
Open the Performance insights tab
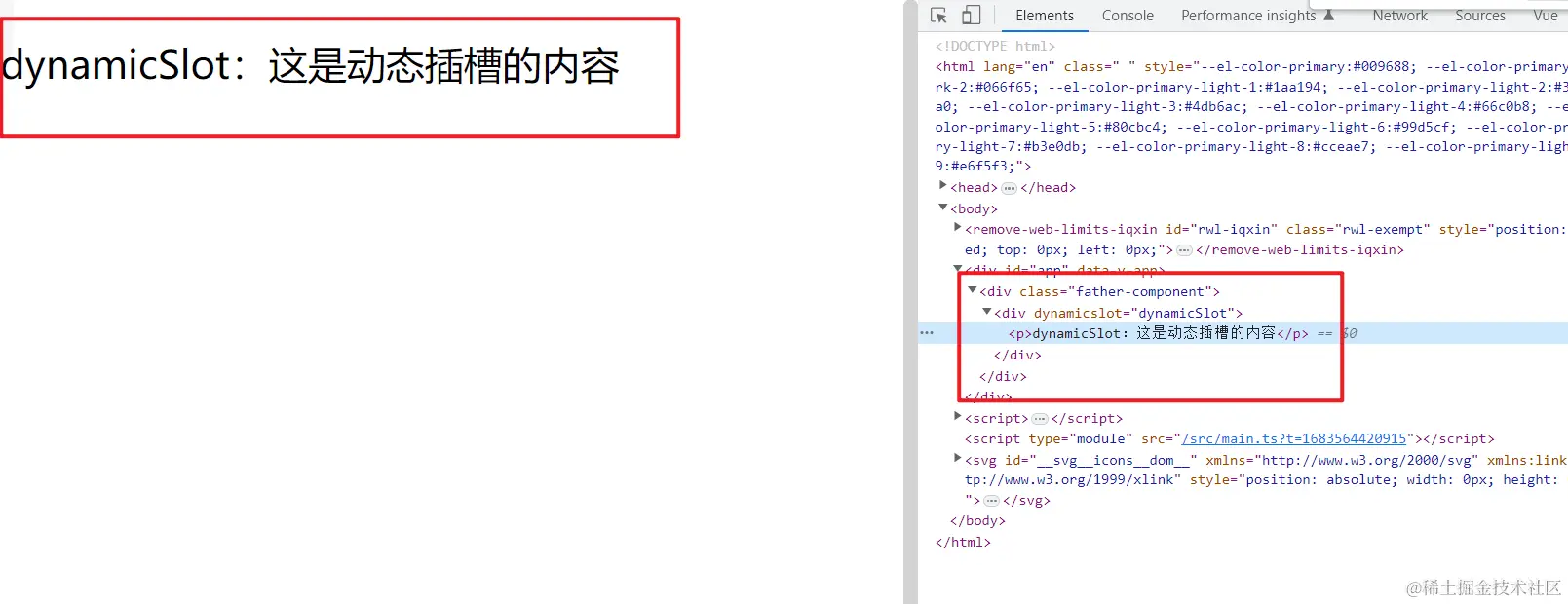[x=1257, y=16]
